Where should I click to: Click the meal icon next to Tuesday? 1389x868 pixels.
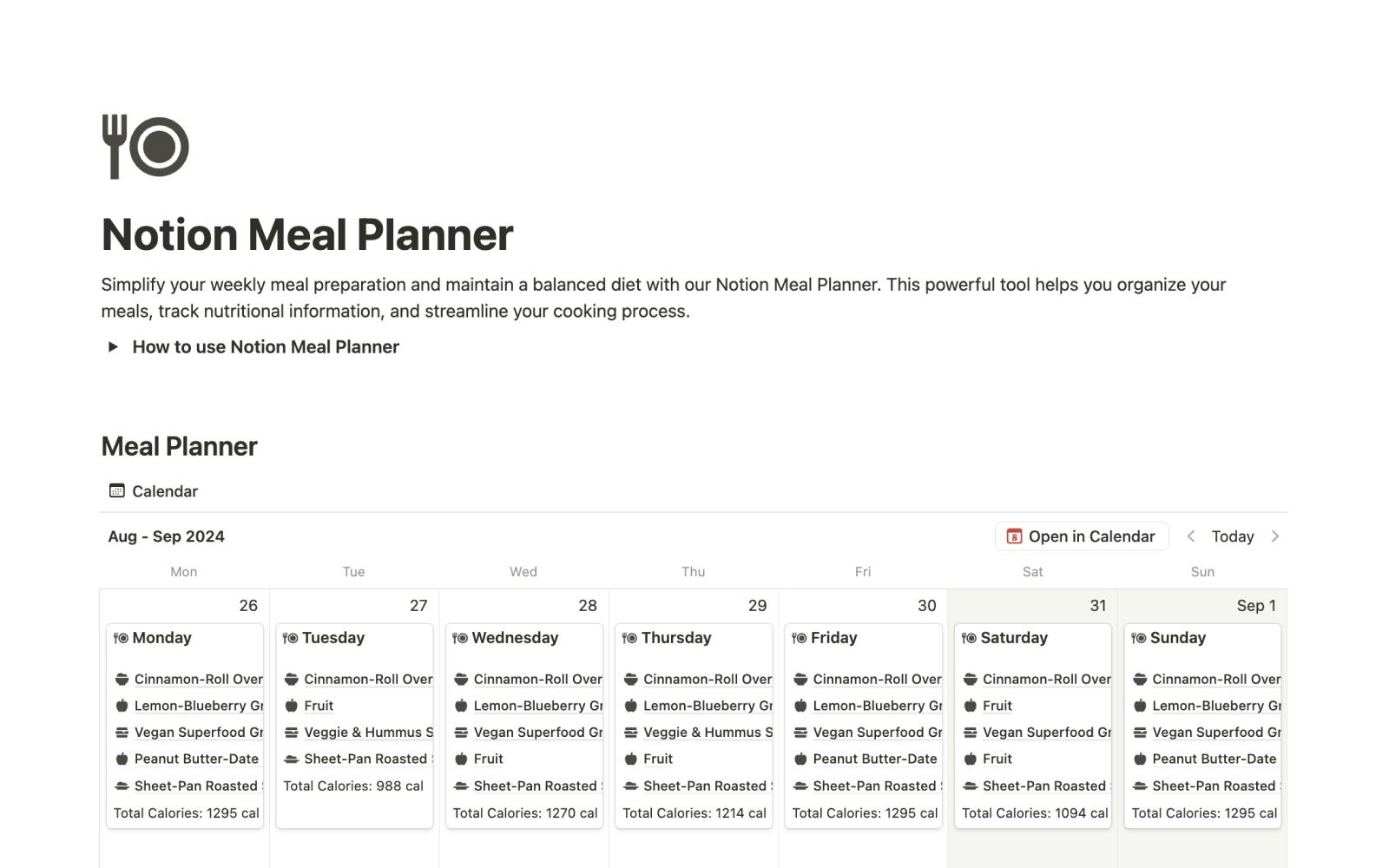(291, 638)
